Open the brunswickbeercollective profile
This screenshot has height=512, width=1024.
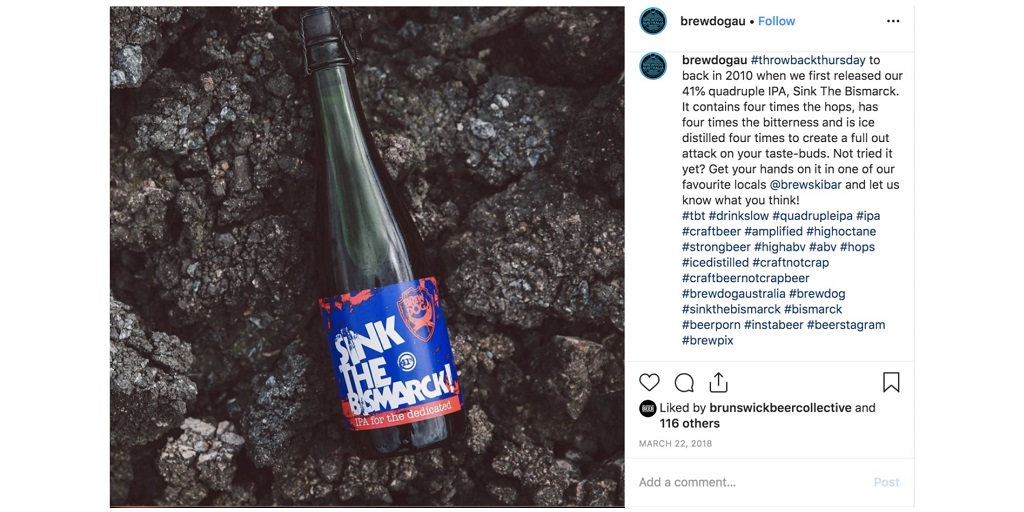tap(780, 408)
